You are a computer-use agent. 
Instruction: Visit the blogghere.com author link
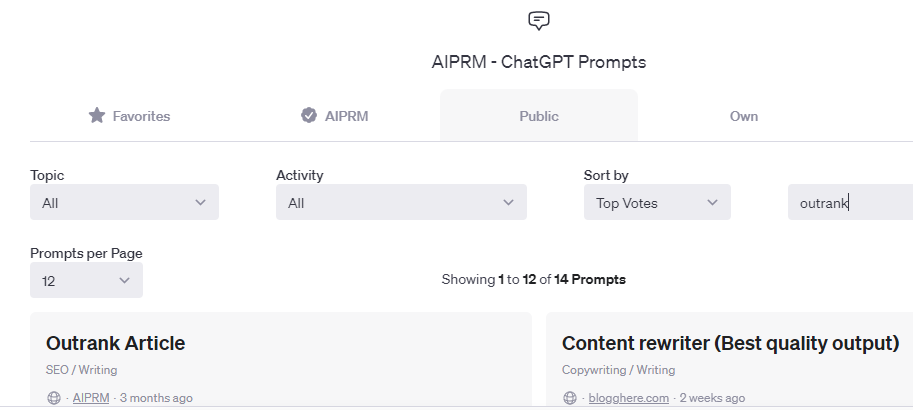[628, 398]
